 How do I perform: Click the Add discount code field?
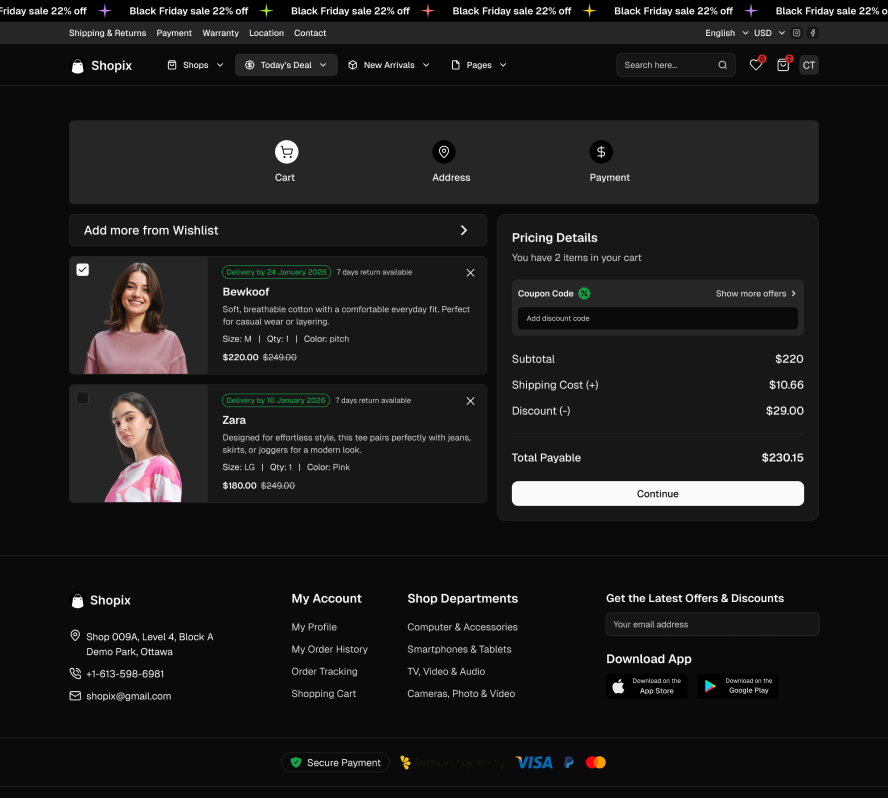point(657,319)
